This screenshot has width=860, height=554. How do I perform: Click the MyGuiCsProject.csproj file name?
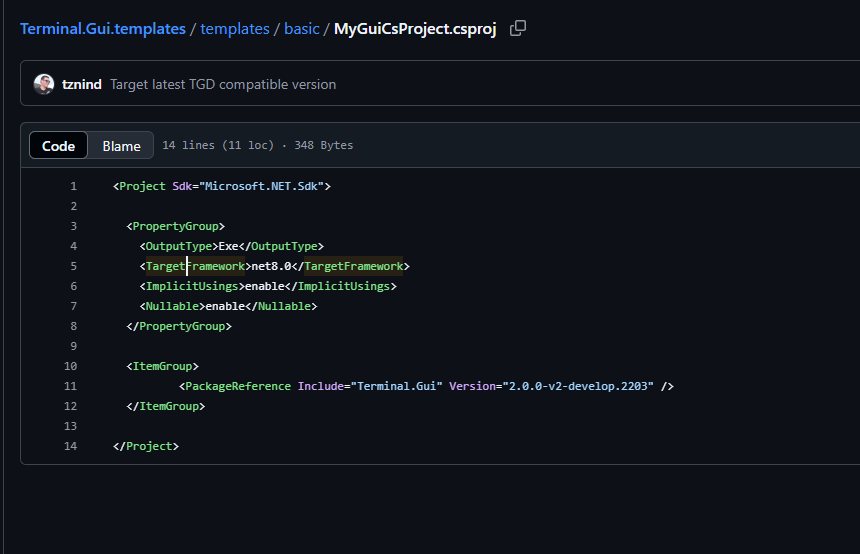click(x=415, y=28)
